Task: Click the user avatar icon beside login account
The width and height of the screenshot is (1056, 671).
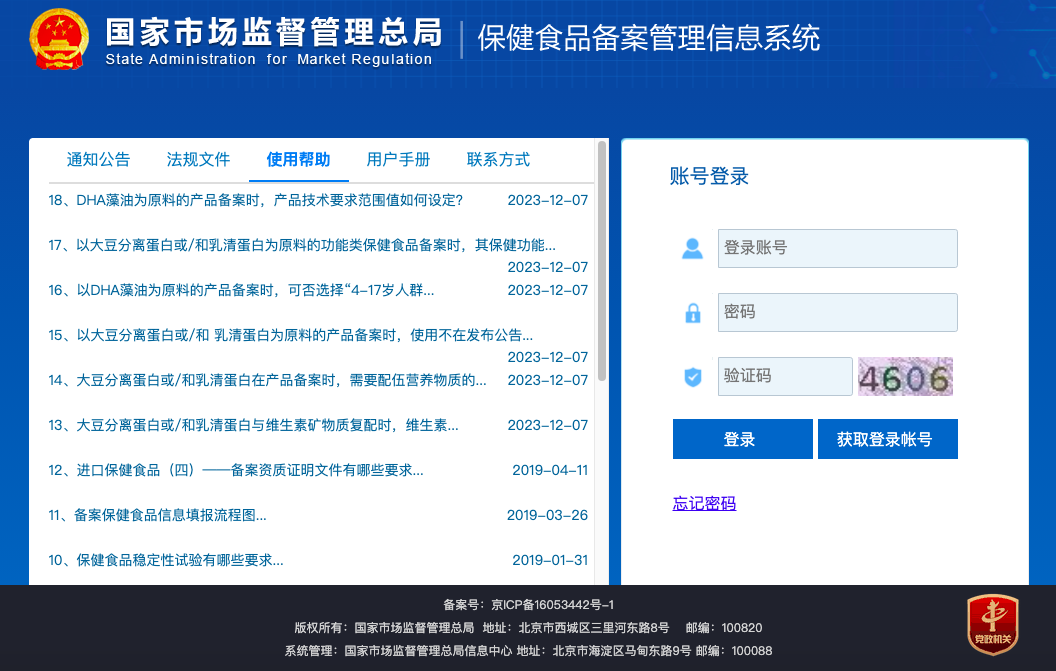Action: pyautogui.click(x=692, y=249)
